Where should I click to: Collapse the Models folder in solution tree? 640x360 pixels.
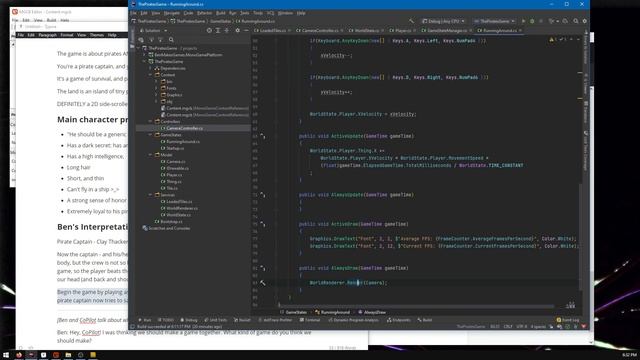click(151, 155)
